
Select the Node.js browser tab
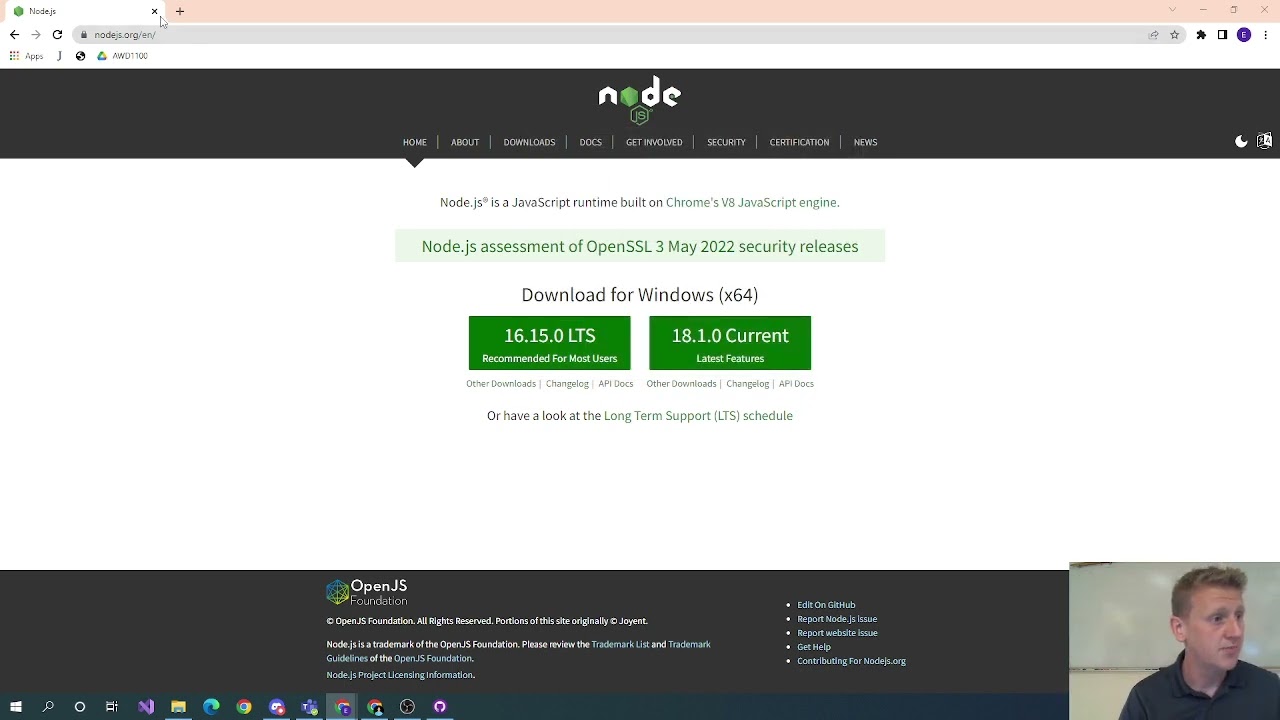84,11
